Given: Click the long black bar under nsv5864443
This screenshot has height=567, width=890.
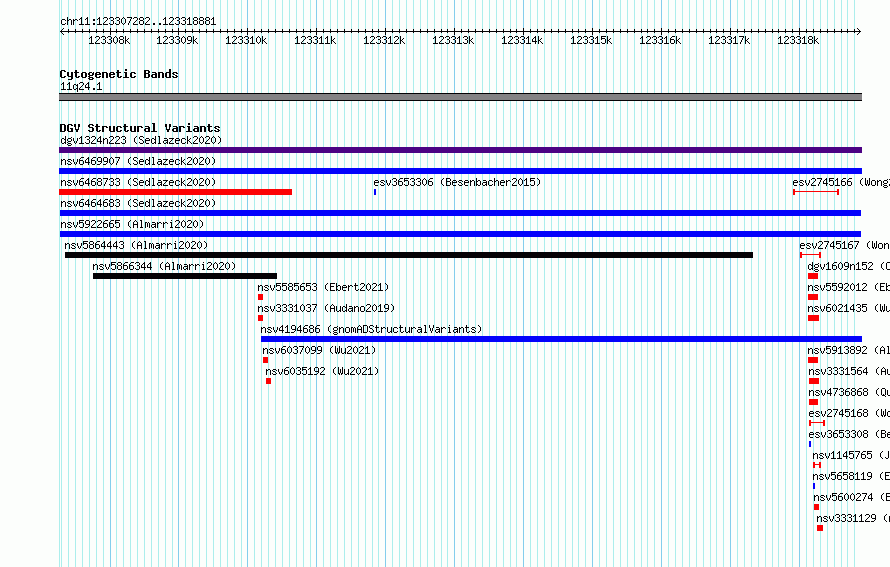Looking at the screenshot, I should pyautogui.click(x=409, y=255).
